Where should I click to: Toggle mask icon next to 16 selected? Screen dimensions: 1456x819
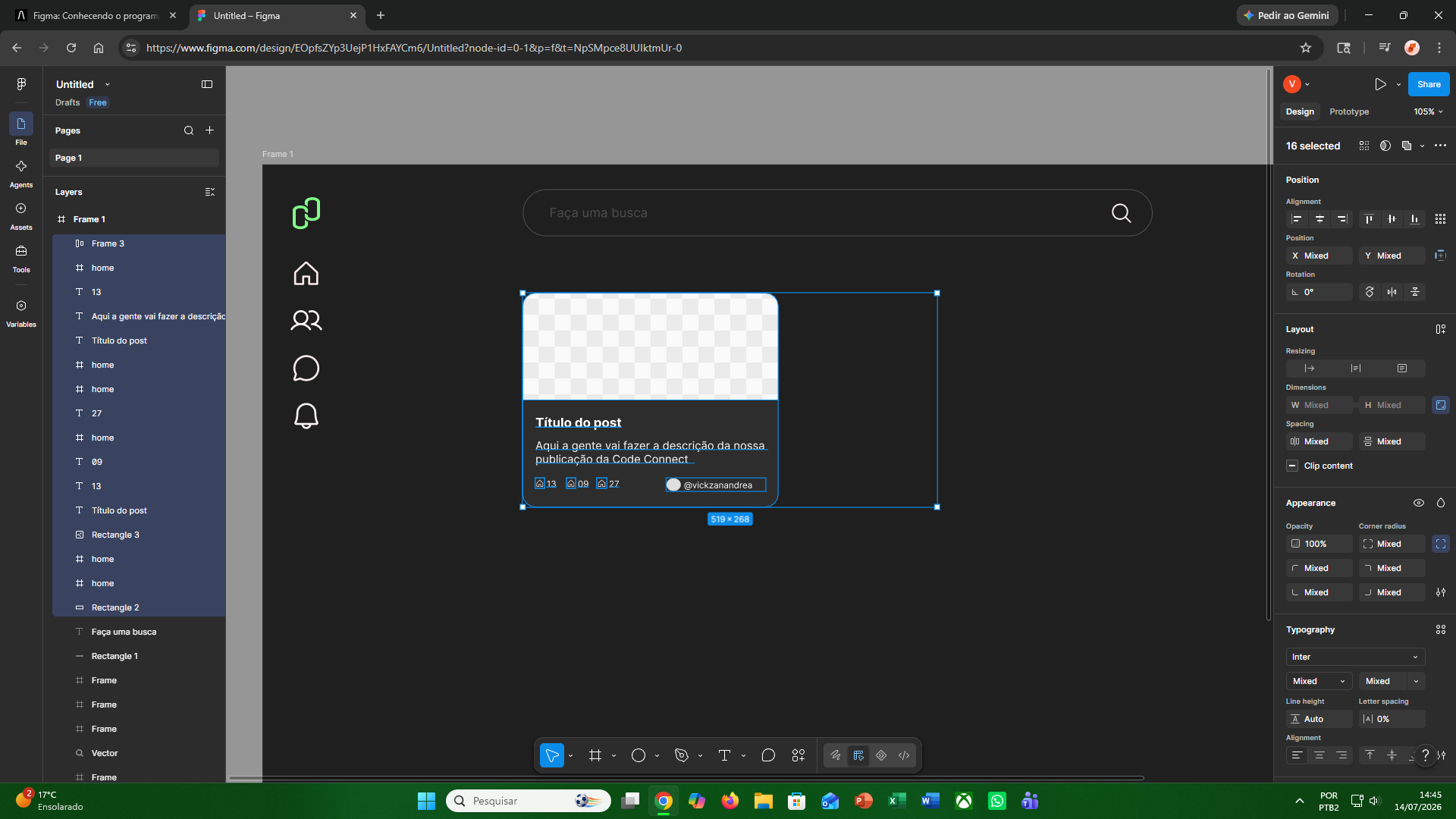(1385, 146)
